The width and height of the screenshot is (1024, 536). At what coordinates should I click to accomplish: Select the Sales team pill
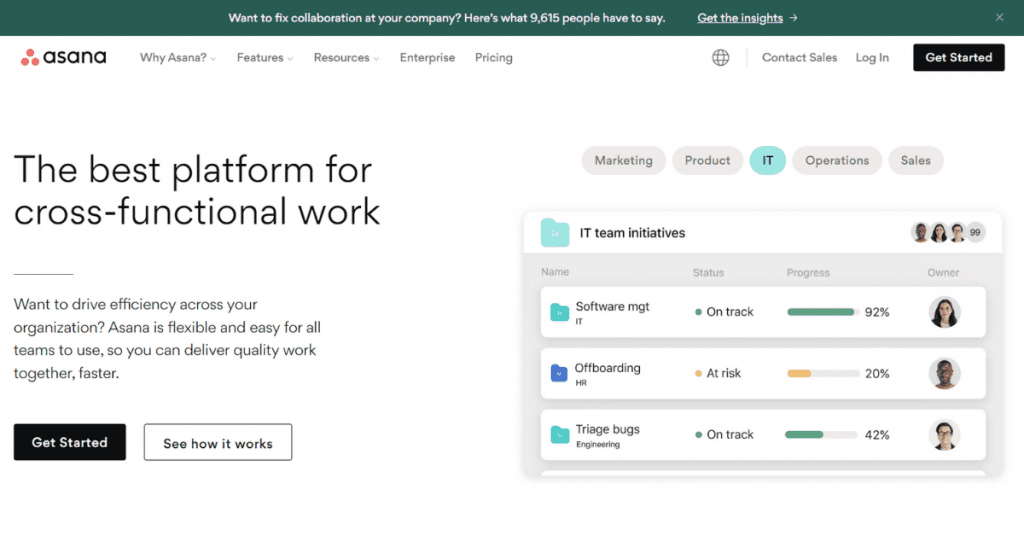pos(915,161)
